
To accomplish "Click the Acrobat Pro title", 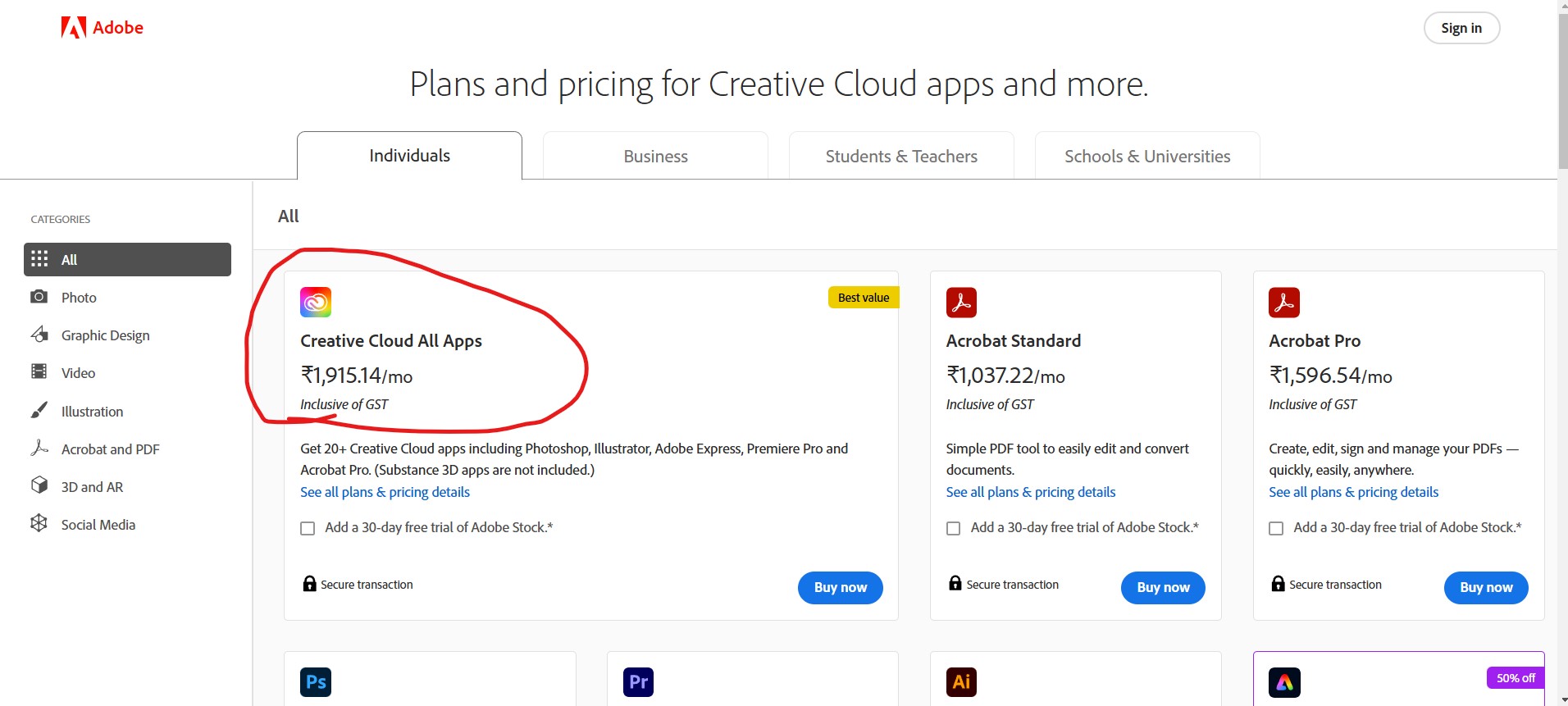I will [x=1315, y=341].
